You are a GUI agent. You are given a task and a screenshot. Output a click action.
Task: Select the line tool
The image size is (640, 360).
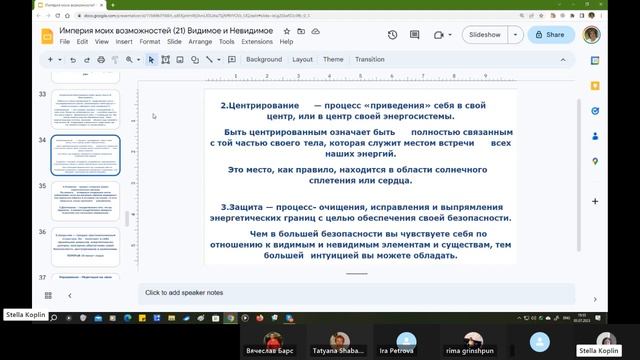(209, 60)
